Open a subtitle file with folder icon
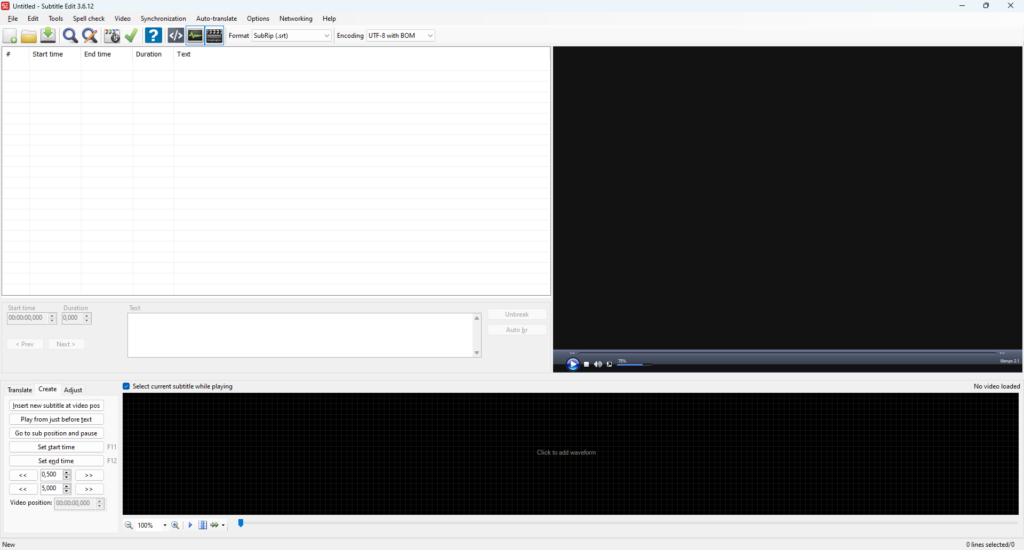 tap(29, 36)
